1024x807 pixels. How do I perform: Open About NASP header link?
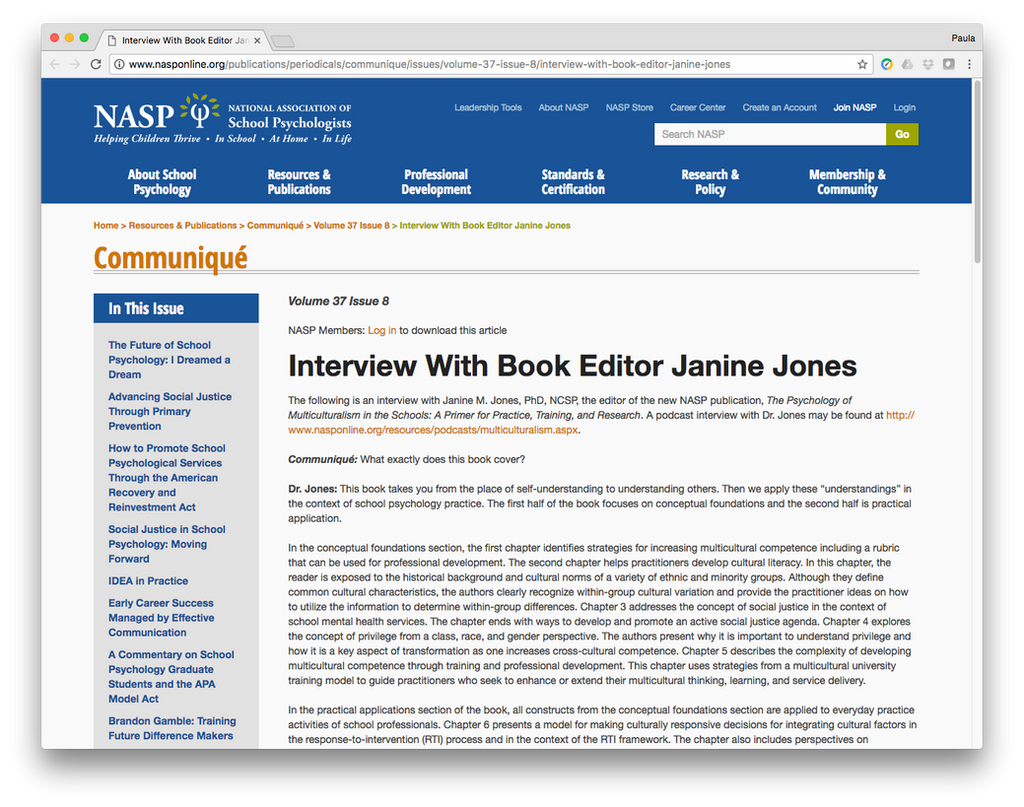click(564, 107)
